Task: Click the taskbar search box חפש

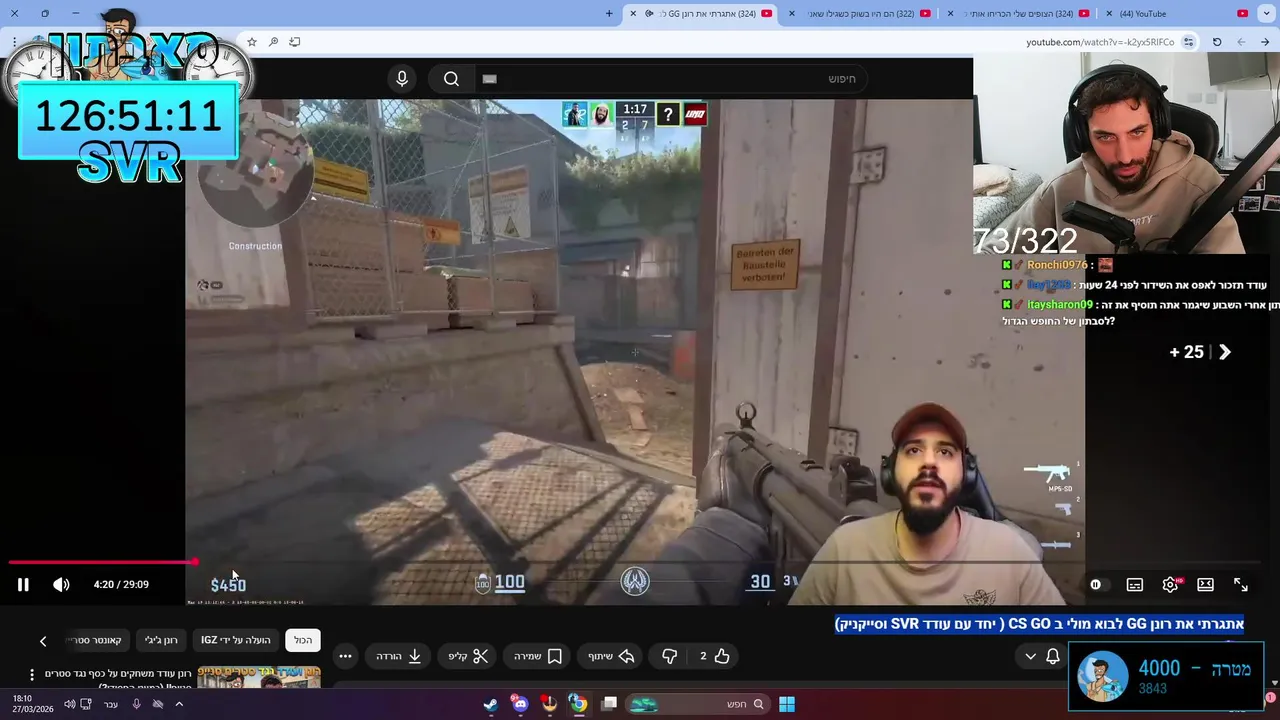Action: (x=698, y=704)
